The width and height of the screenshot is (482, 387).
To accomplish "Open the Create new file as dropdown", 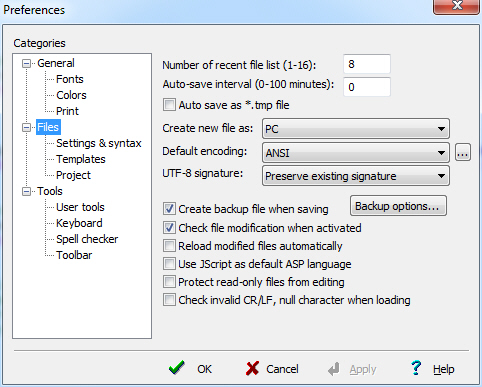I will (356, 129).
